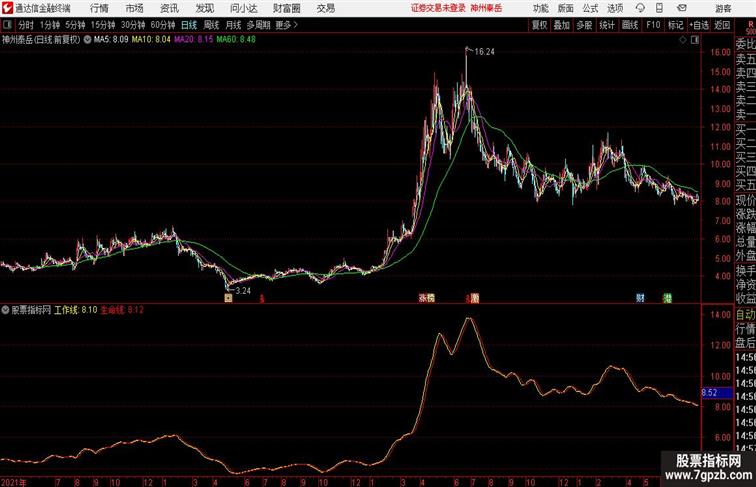Click the 游客 user account label

click(x=723, y=8)
